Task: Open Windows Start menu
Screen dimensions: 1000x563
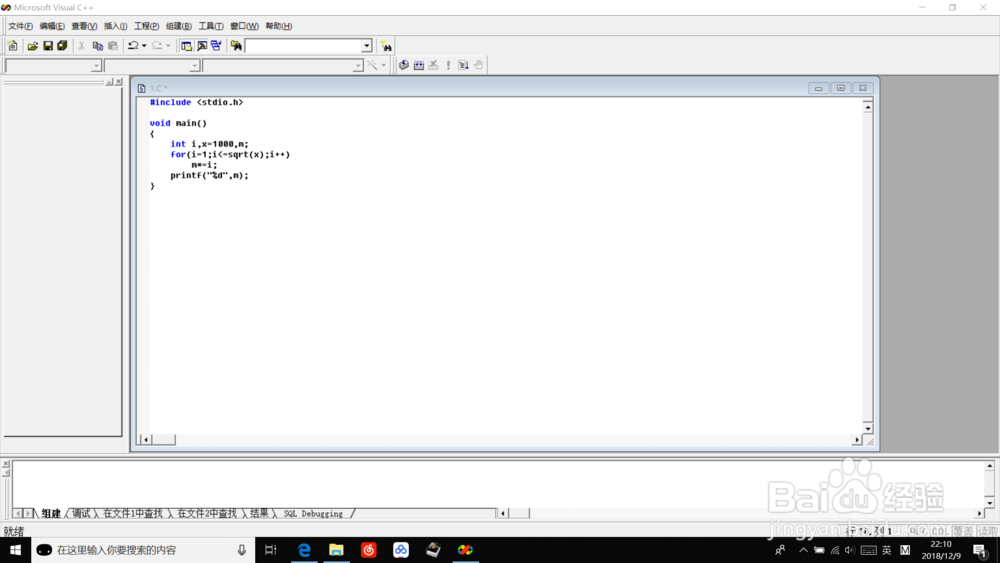Action: point(15,550)
